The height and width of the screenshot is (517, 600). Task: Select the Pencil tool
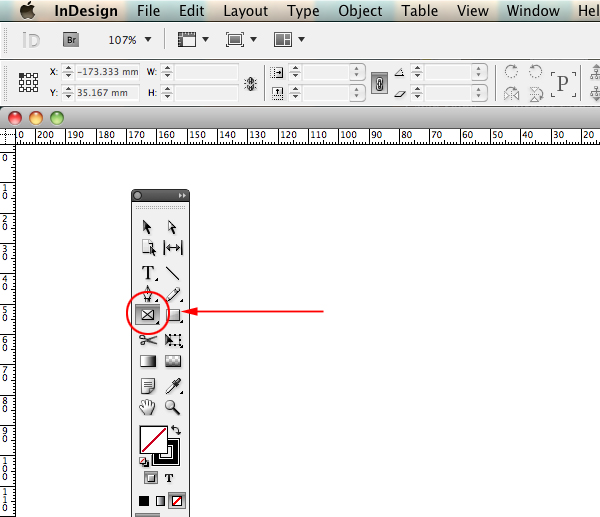pyautogui.click(x=174, y=294)
